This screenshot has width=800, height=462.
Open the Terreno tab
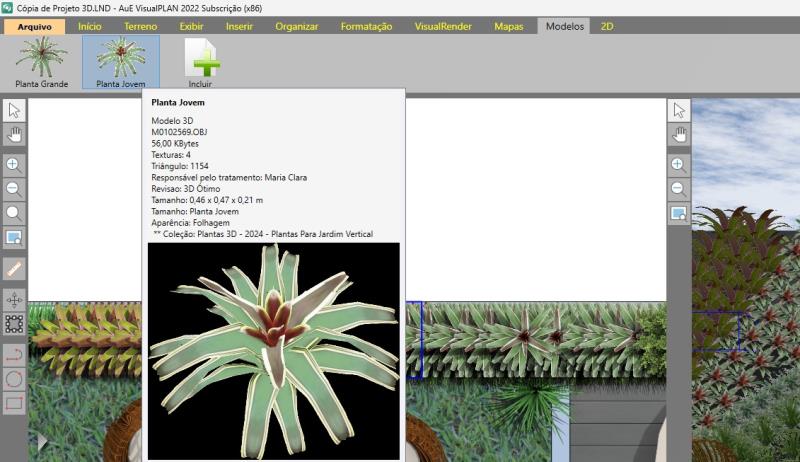(140, 27)
